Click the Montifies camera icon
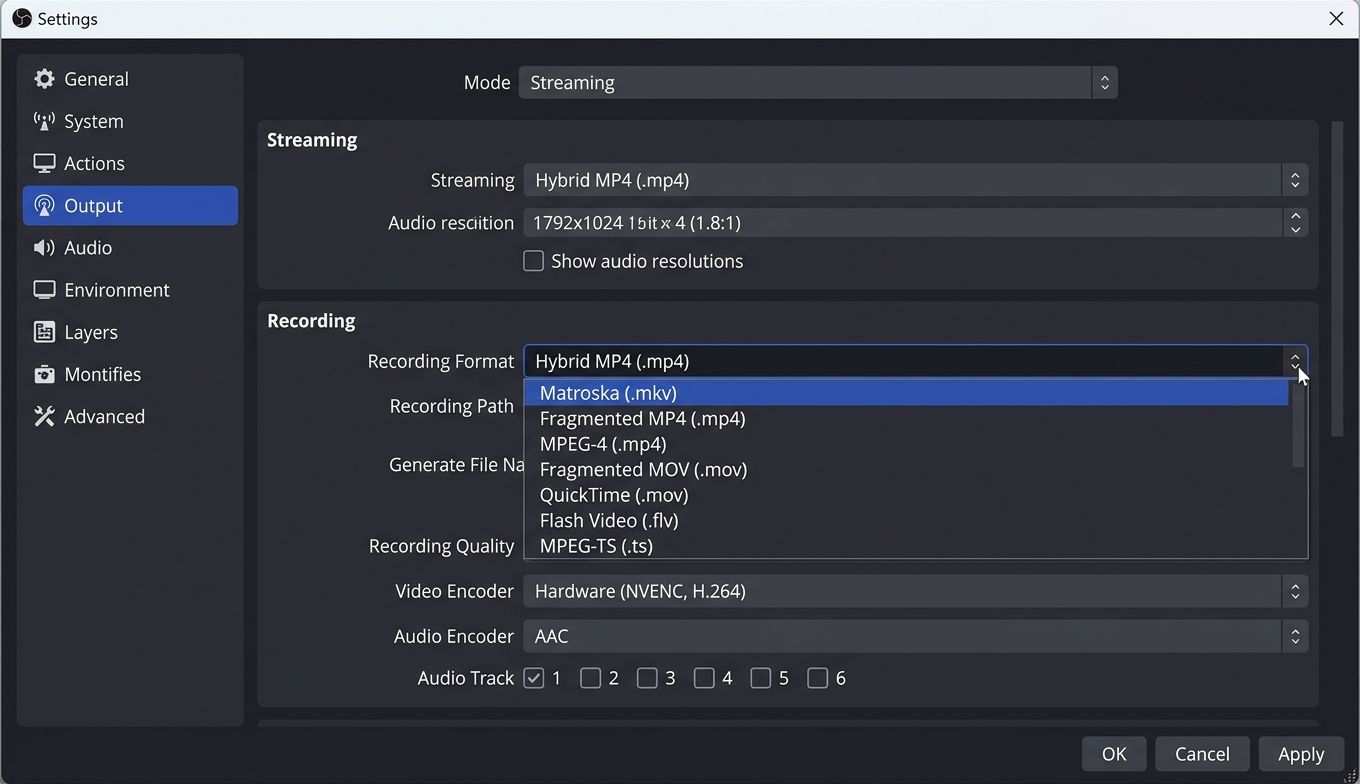 click(x=44, y=374)
